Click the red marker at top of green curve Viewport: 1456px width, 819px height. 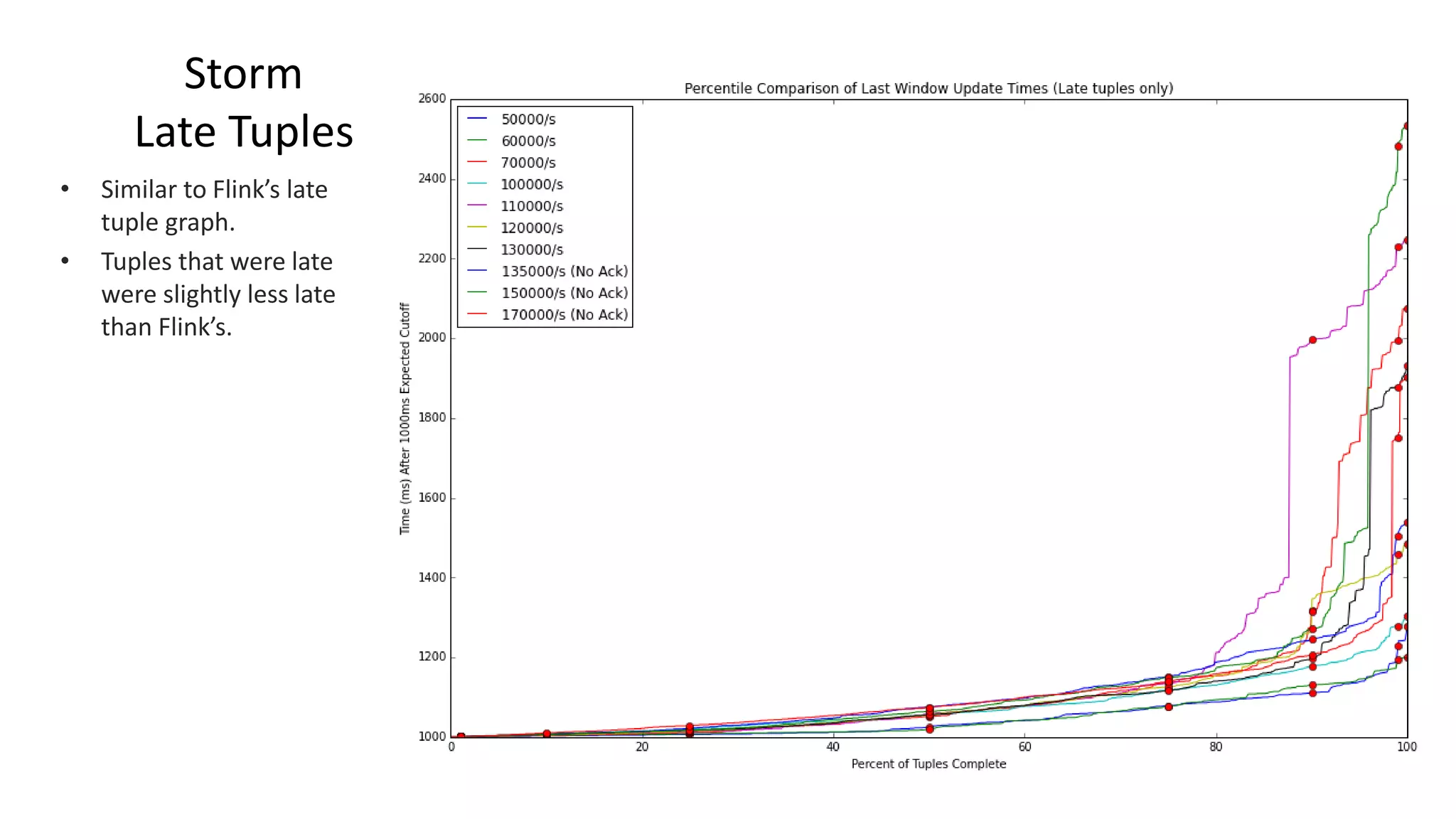click(x=1407, y=126)
